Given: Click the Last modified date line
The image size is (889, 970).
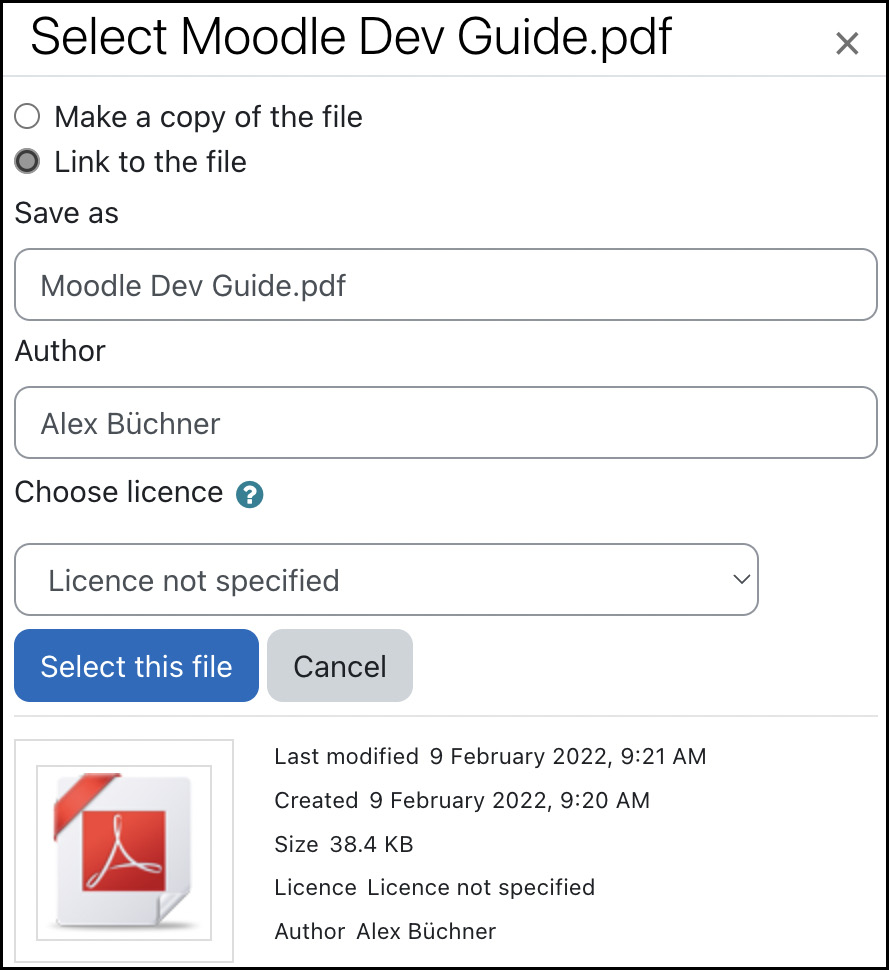Looking at the screenshot, I should pos(490,757).
